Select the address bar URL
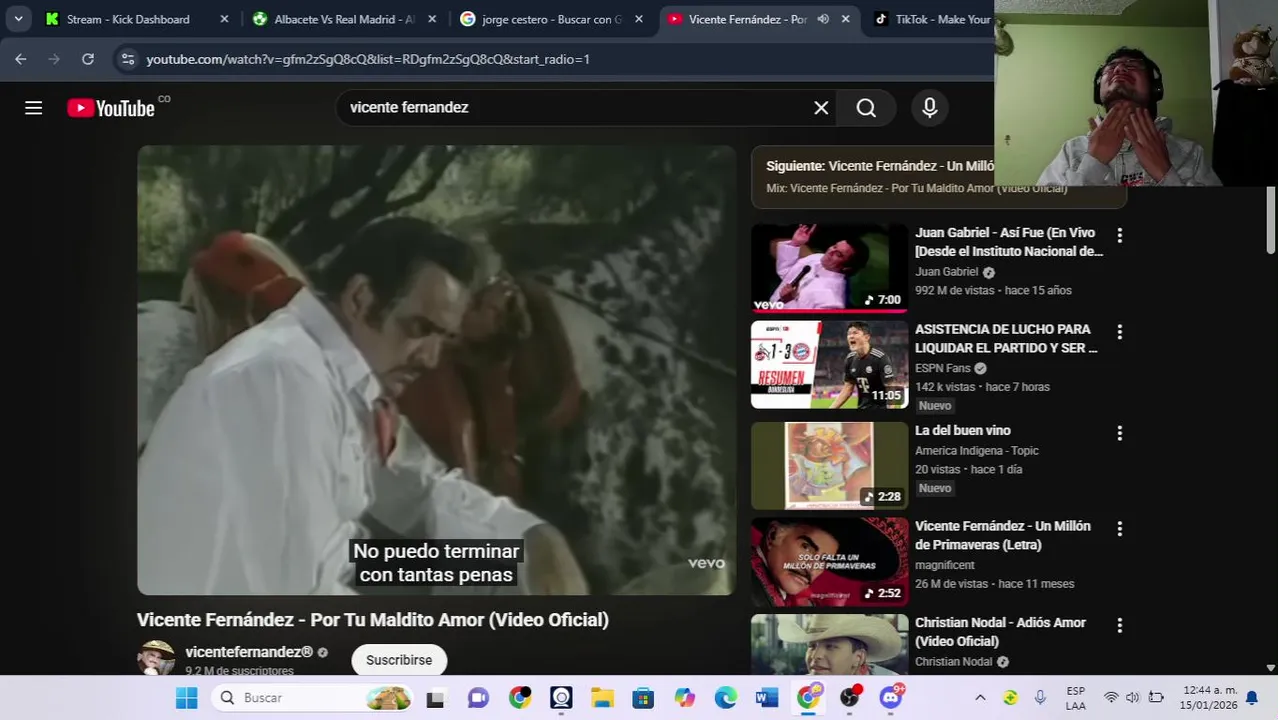This screenshot has width=1278, height=720. (x=368, y=59)
